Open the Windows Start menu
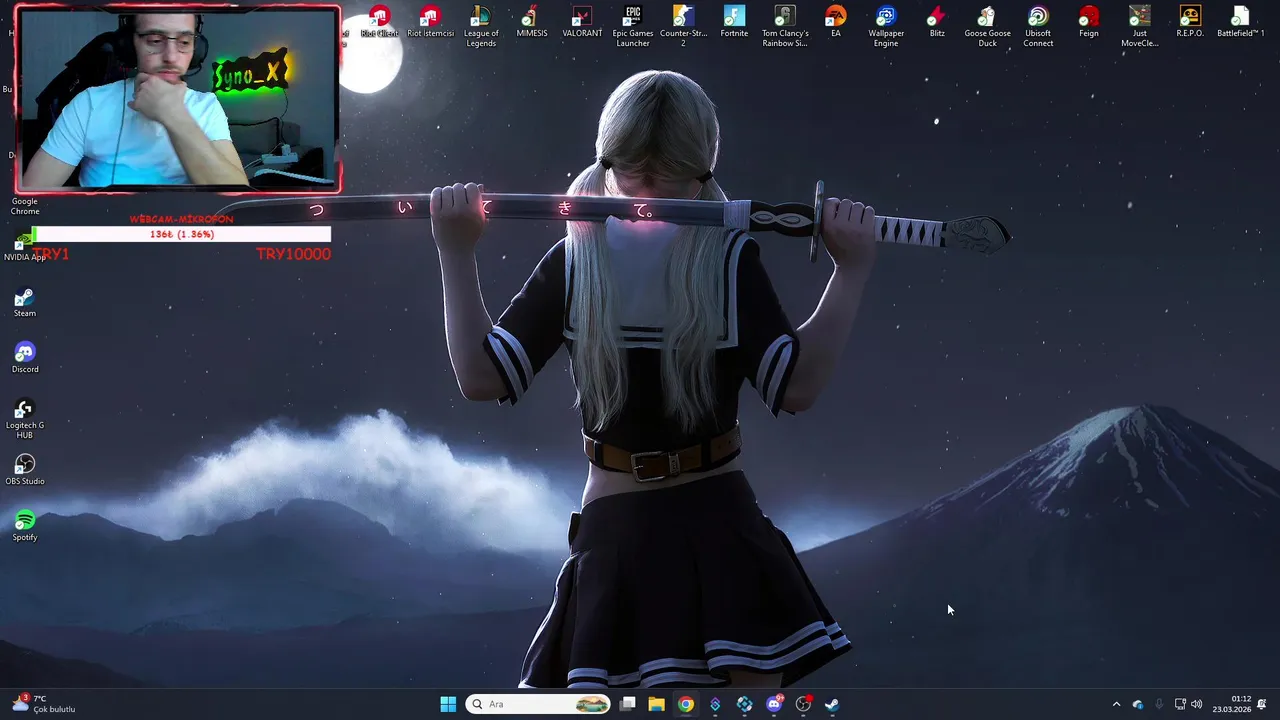 coord(448,704)
